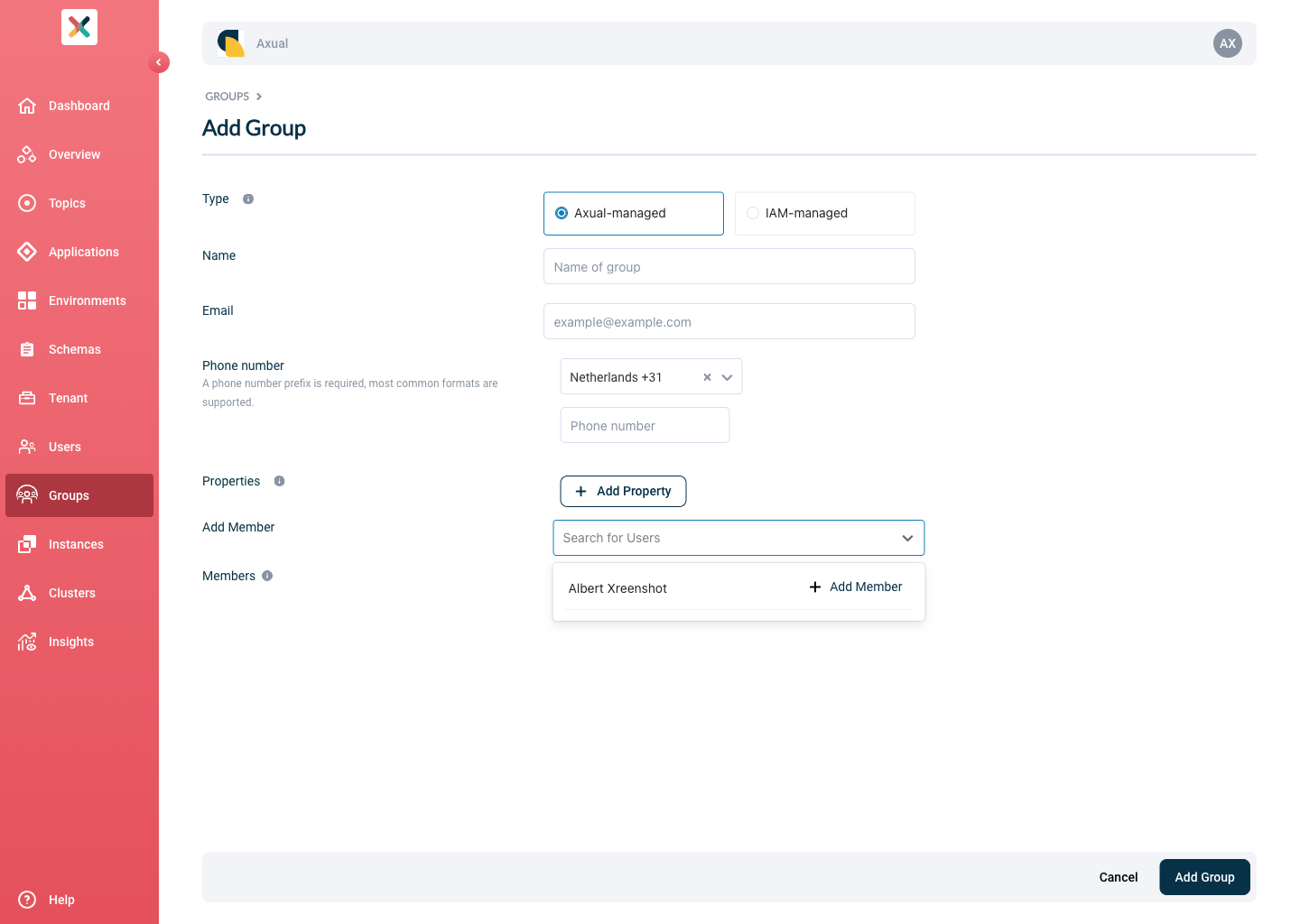1300x924 pixels.
Task: Focus the Name of group field
Action: coord(729,266)
